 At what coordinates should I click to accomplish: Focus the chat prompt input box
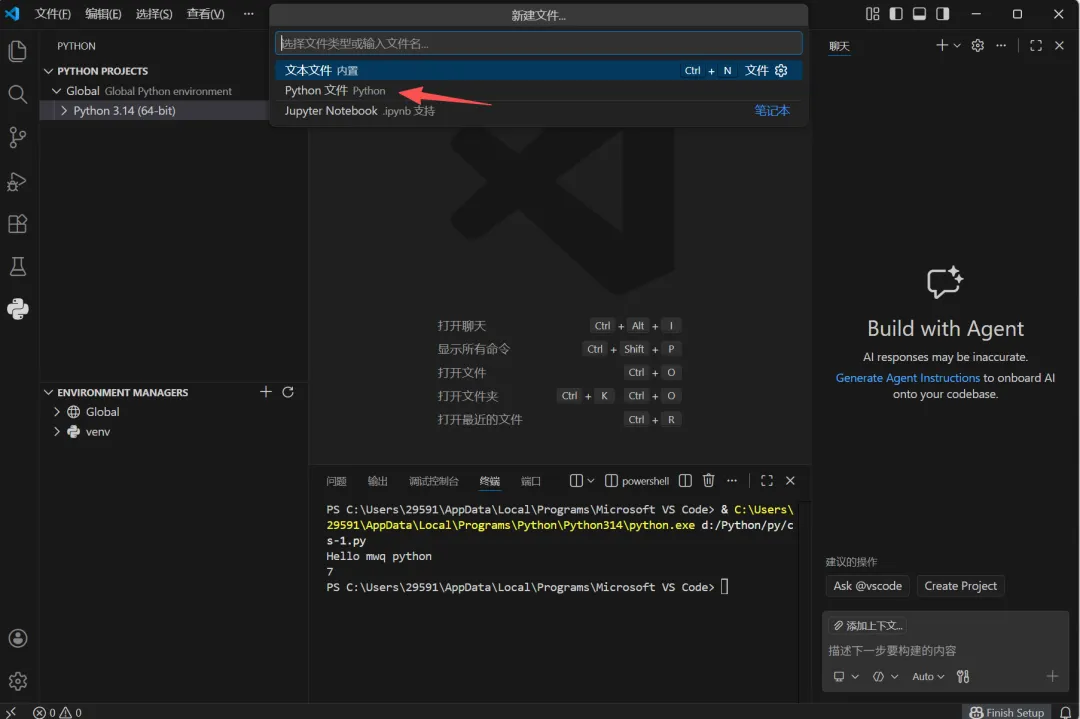(945, 651)
